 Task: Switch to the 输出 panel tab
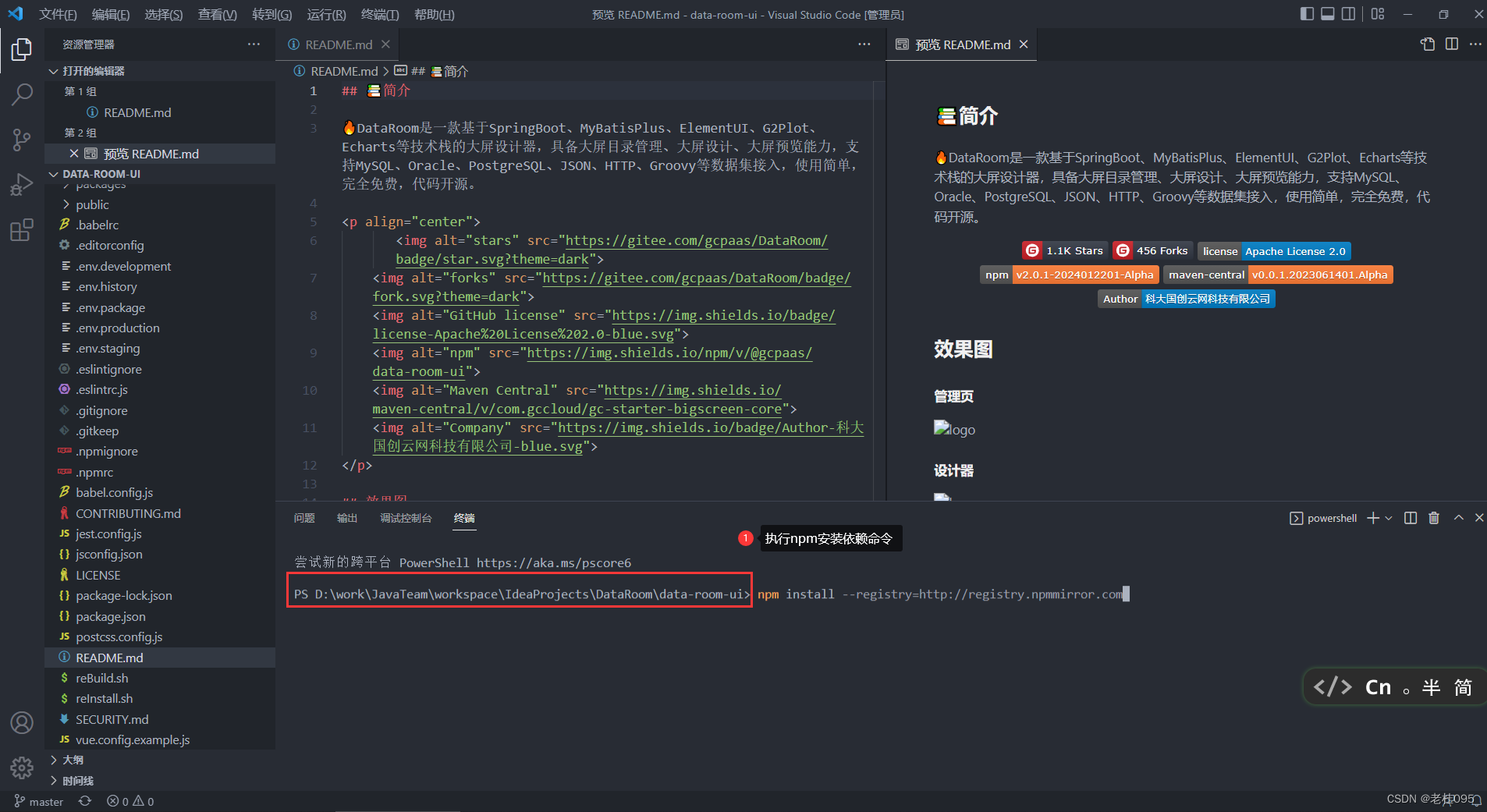coord(347,518)
